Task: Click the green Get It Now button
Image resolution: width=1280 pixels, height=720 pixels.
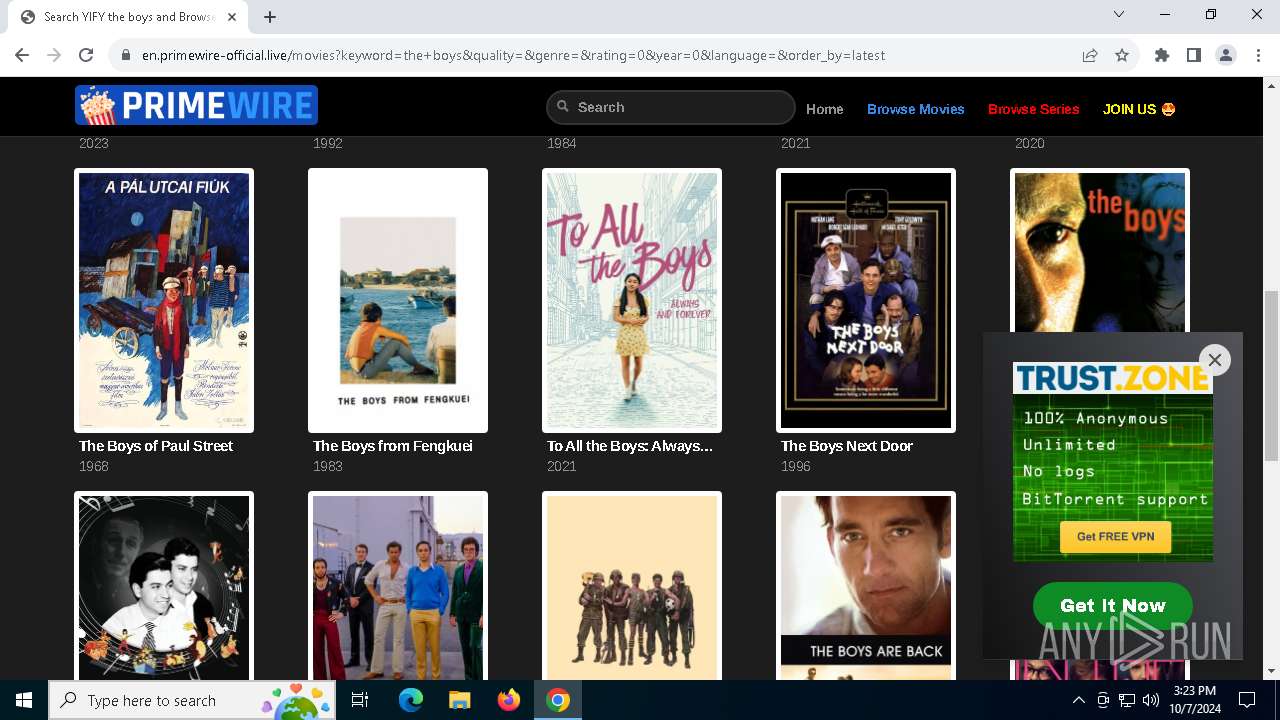Action: tap(1113, 606)
